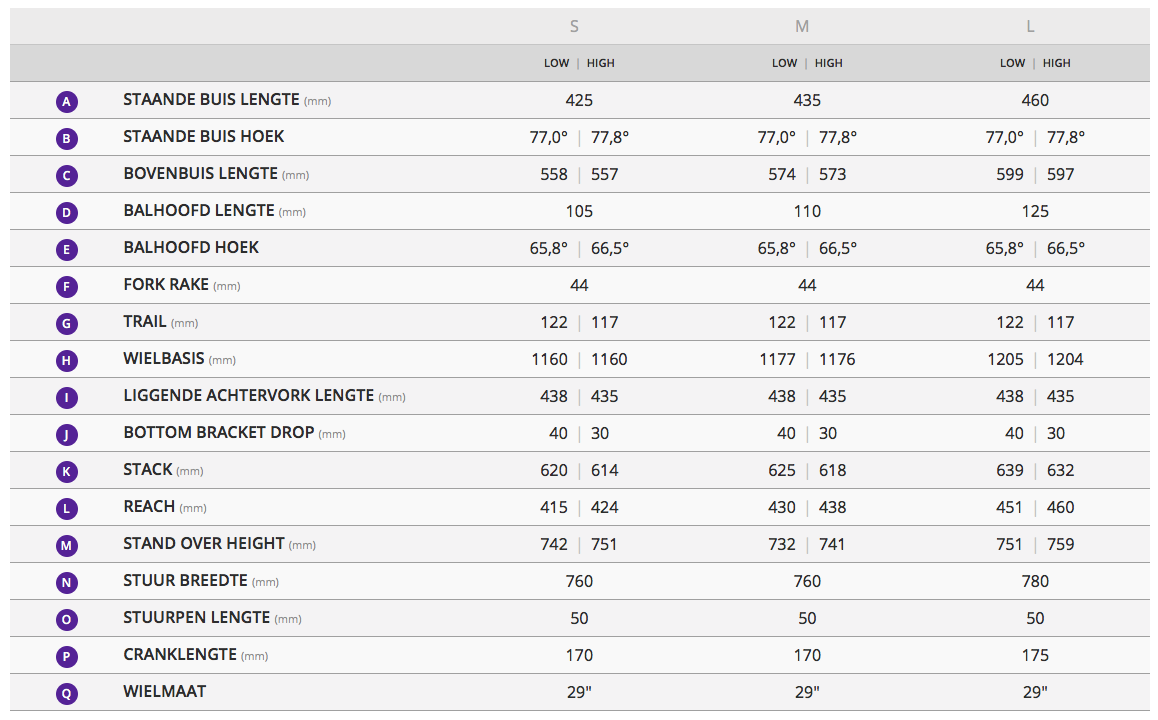Select the purple D marker icon
1158x720 pixels.
(x=67, y=213)
